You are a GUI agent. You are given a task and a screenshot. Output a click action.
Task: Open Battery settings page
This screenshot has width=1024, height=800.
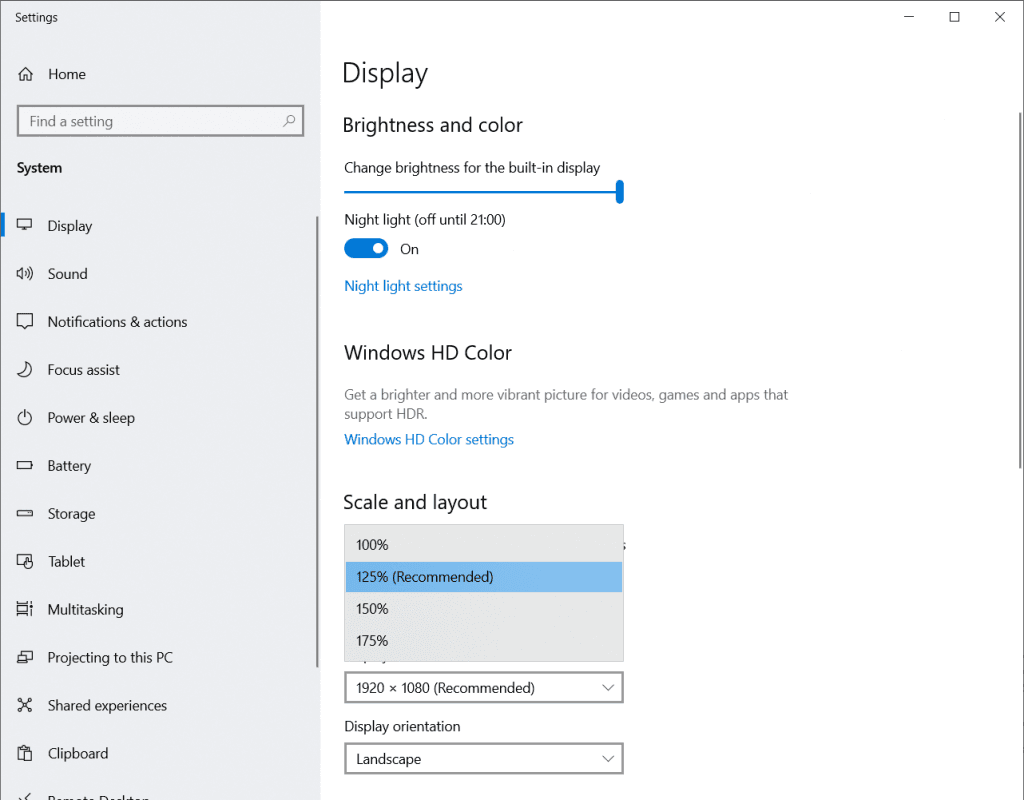coord(159,466)
